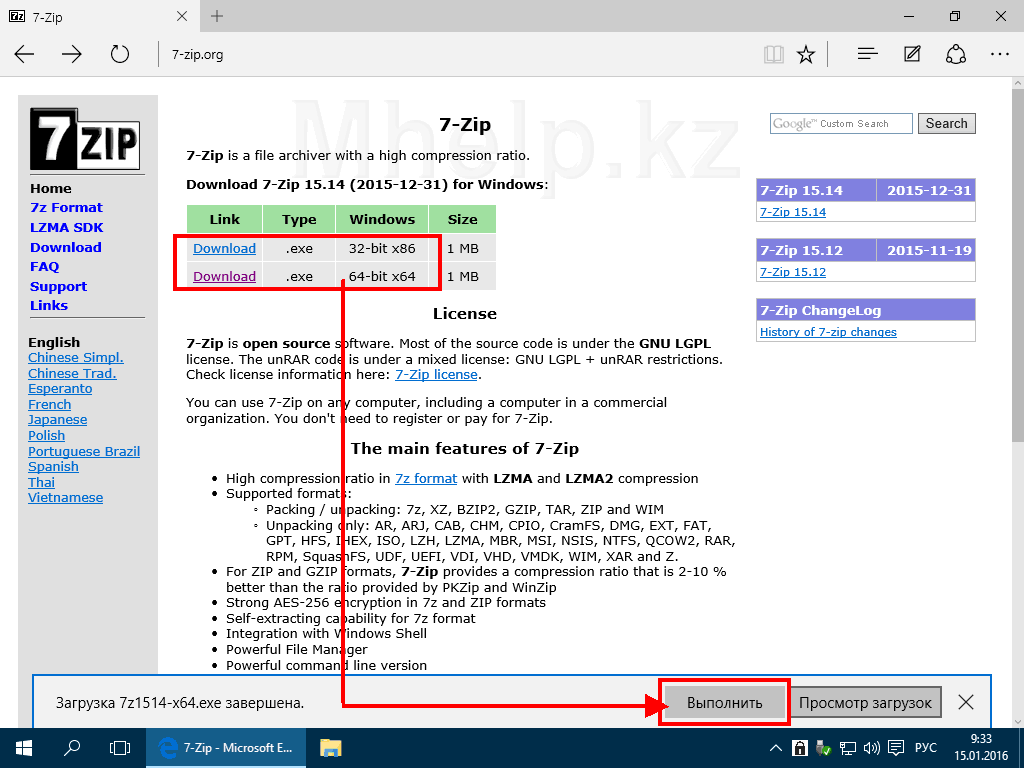The height and width of the screenshot is (768, 1024).
Task: Open the clock showing 9:33
Action: [x=982, y=748]
